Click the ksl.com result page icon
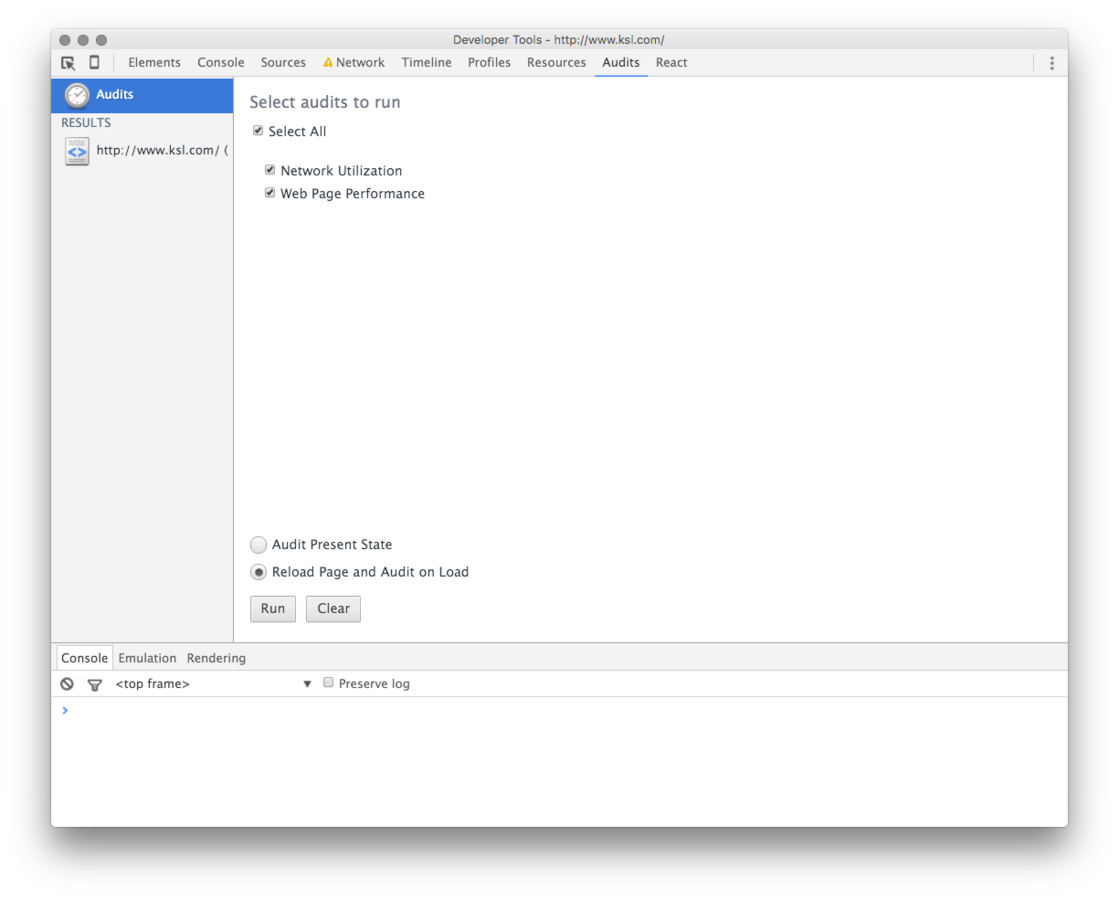1119x900 pixels. tap(77, 151)
